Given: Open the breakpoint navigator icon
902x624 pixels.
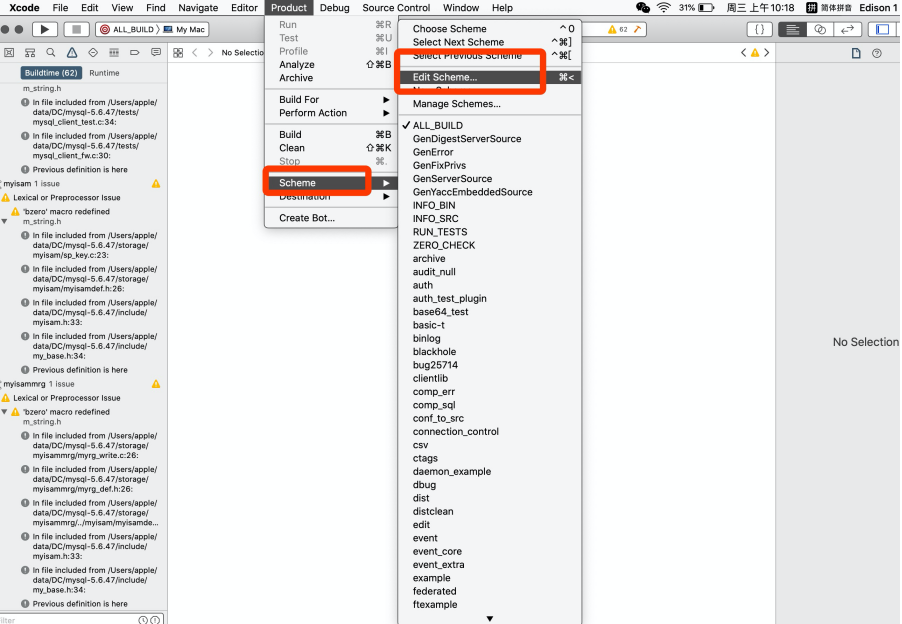Looking at the screenshot, I should (x=135, y=52).
